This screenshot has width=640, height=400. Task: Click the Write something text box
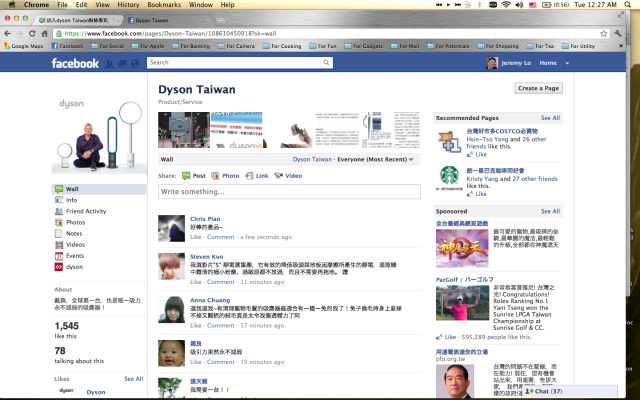click(289, 191)
